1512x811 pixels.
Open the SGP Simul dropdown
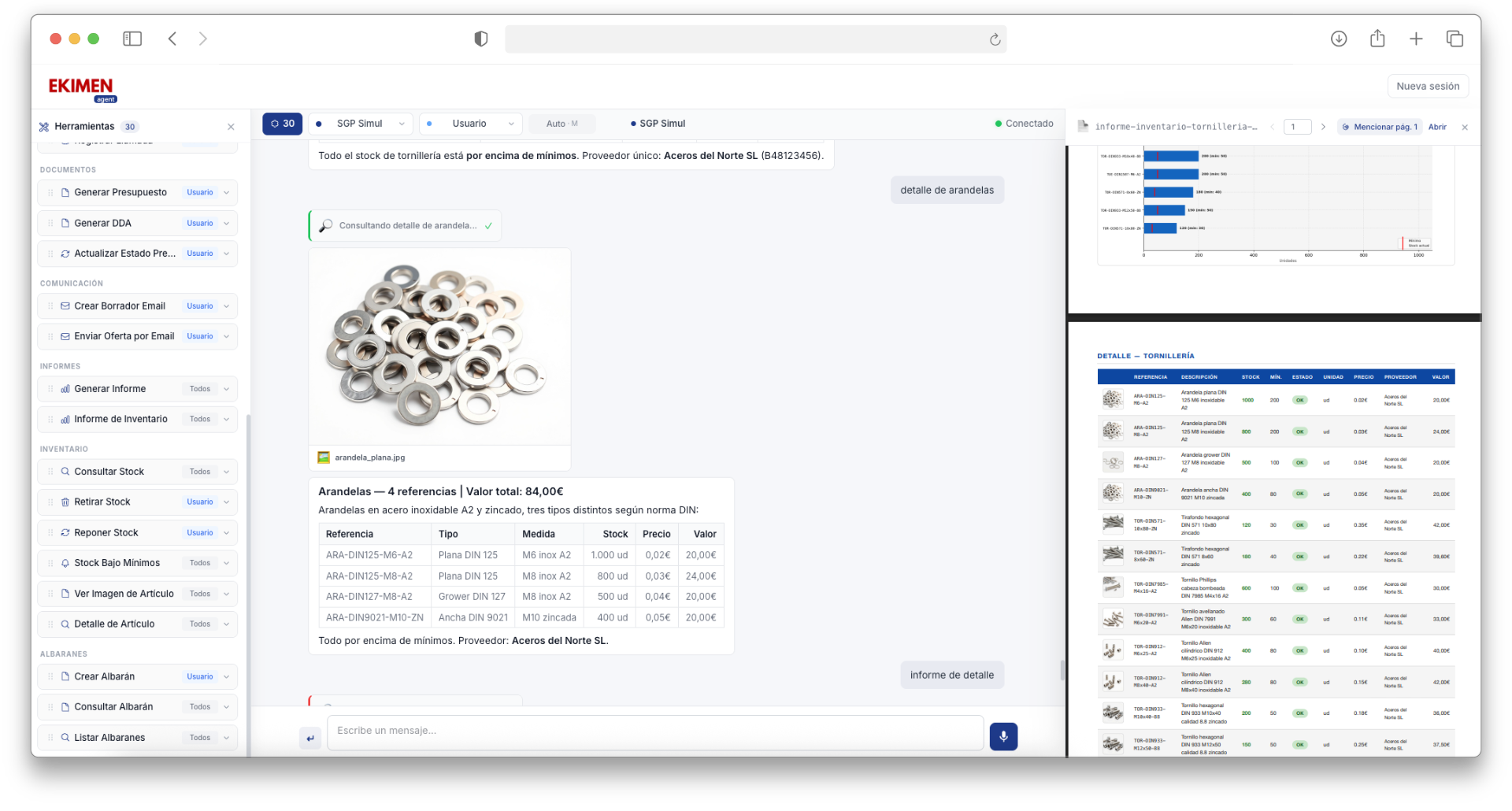361,124
